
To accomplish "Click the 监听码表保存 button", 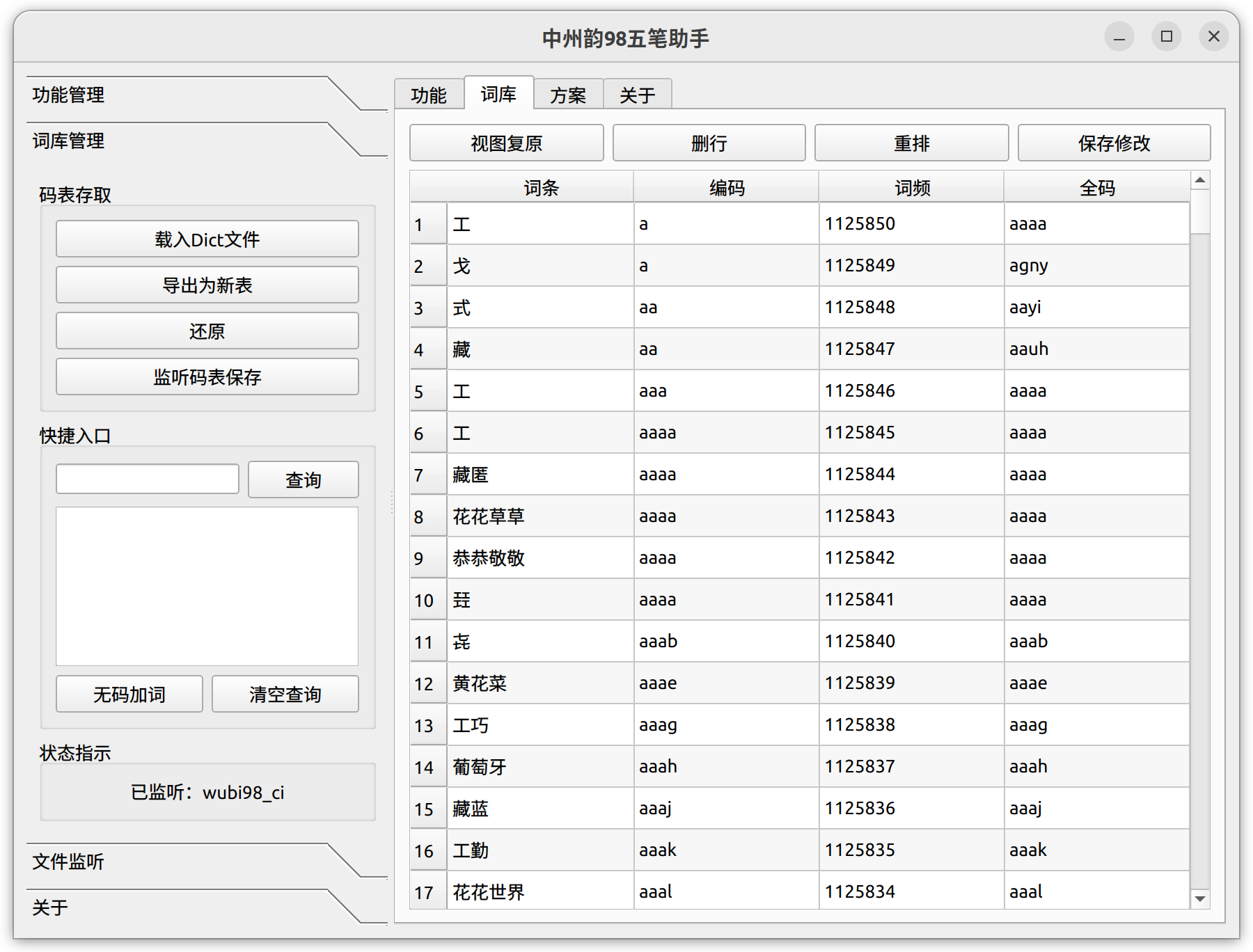I will click(207, 377).
